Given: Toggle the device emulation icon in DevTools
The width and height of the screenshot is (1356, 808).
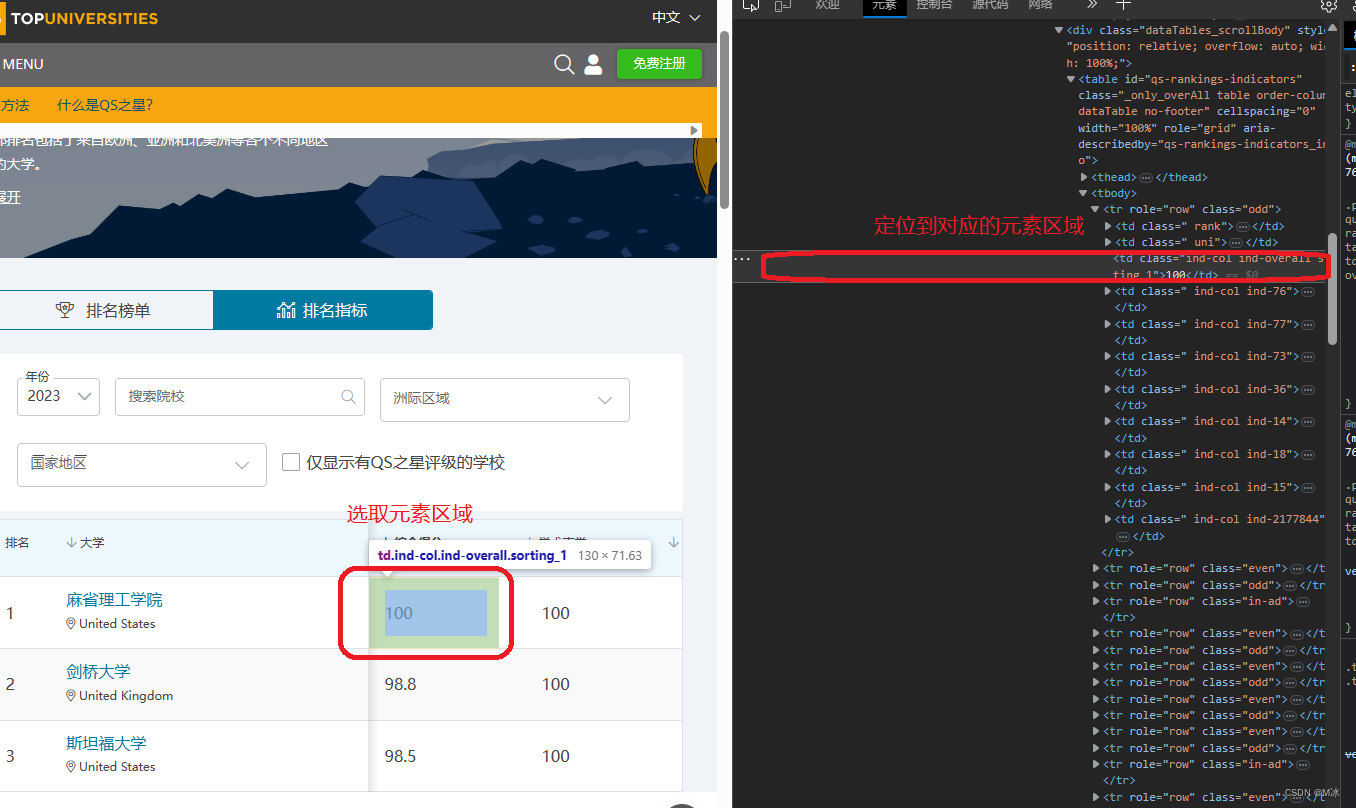Looking at the screenshot, I should pos(783,5).
